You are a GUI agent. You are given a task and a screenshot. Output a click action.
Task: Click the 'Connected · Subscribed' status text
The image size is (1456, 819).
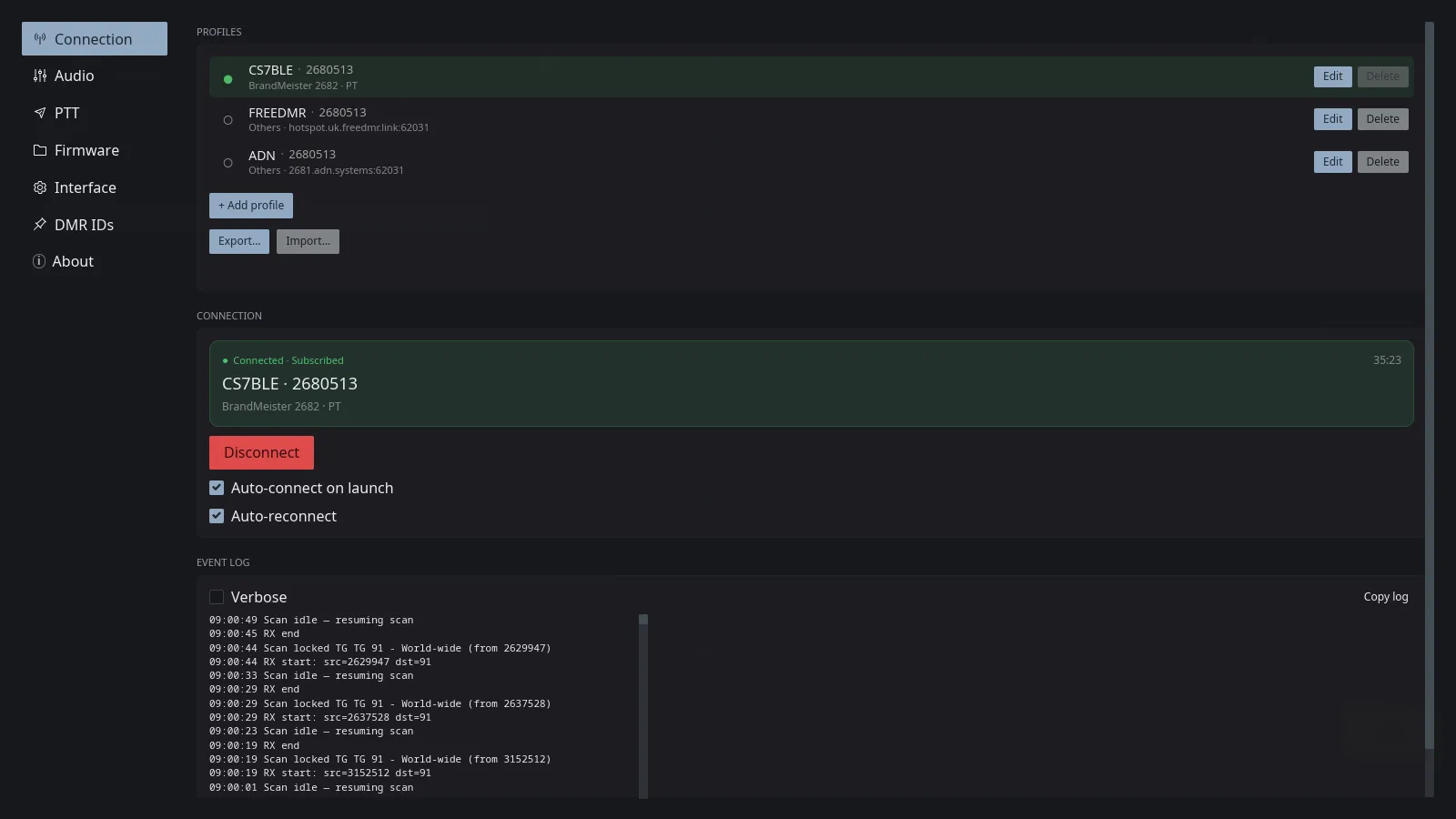point(288,360)
